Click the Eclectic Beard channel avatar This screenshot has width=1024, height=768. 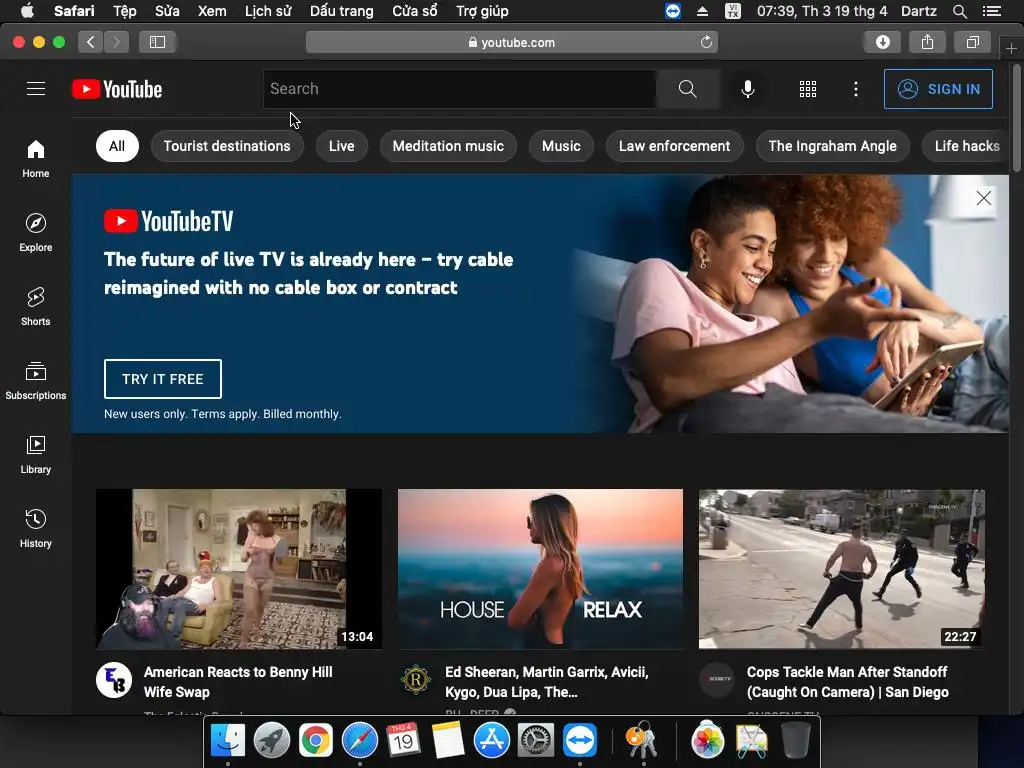[114, 680]
